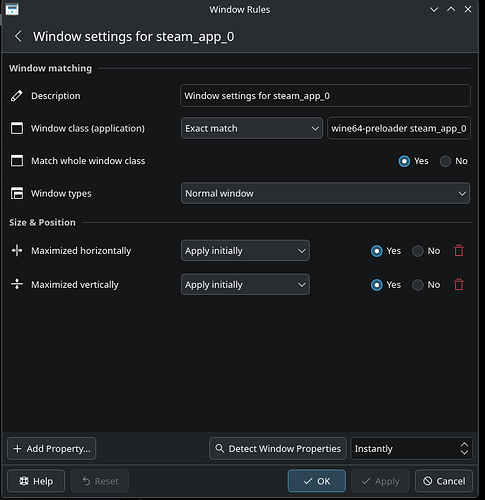Open the Exact match dropdown
The height and width of the screenshot is (500, 485).
pos(252,128)
